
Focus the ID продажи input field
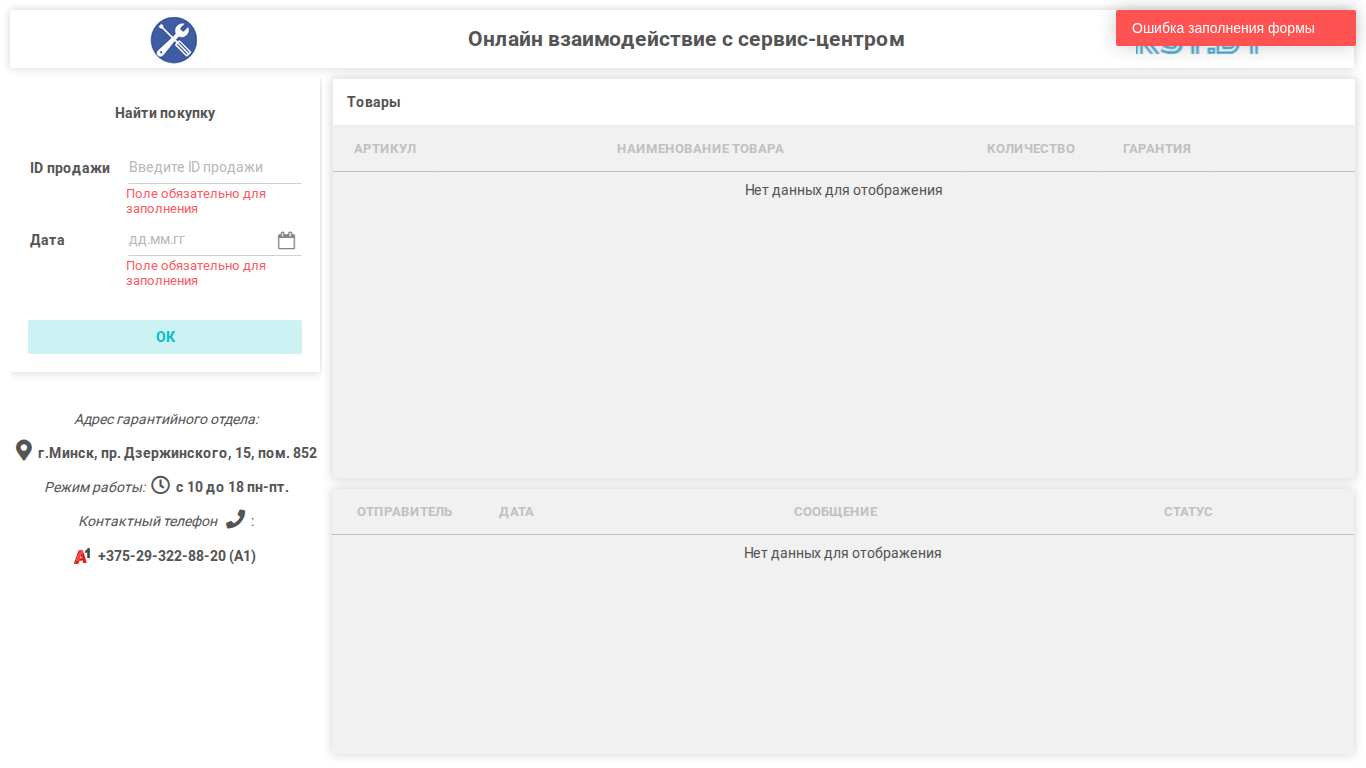coord(213,168)
